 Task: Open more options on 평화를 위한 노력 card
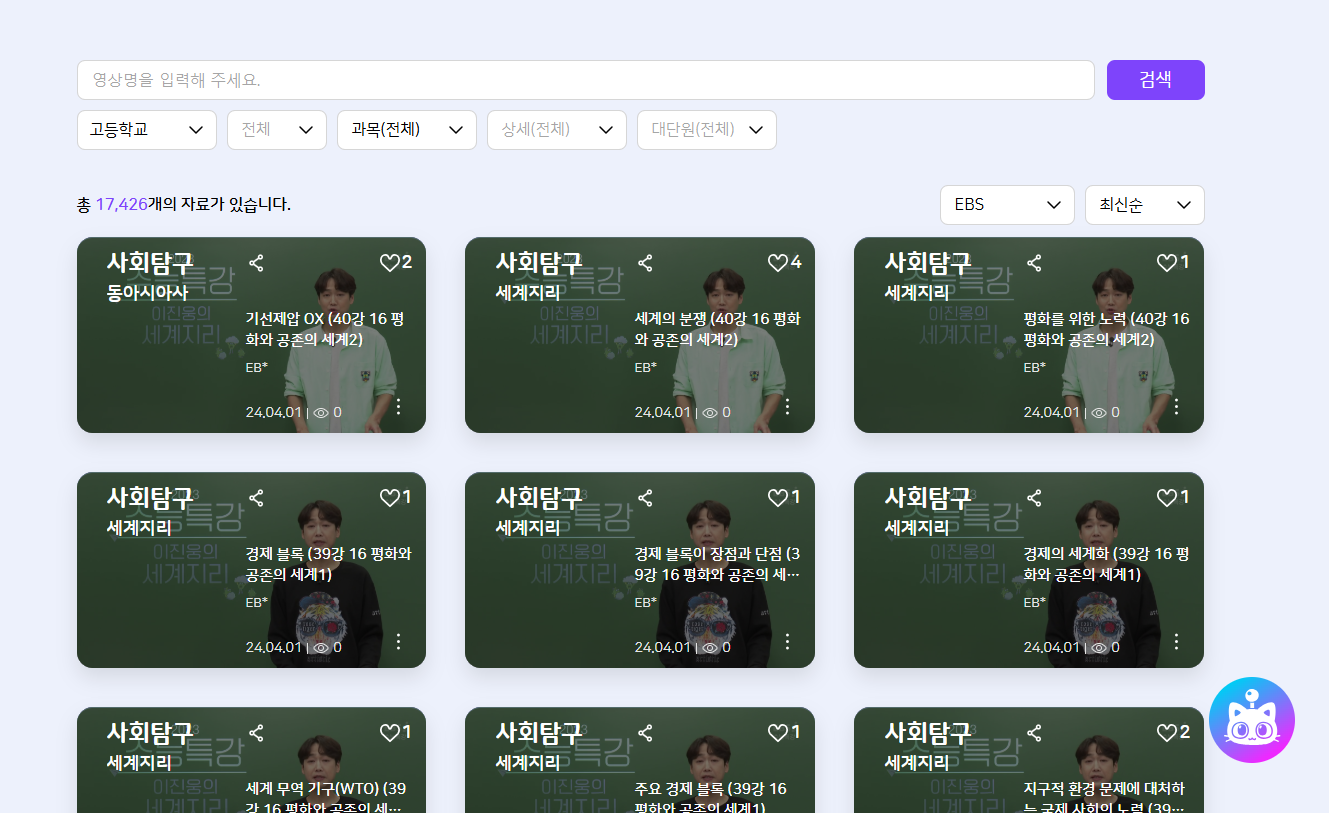[x=1176, y=406]
